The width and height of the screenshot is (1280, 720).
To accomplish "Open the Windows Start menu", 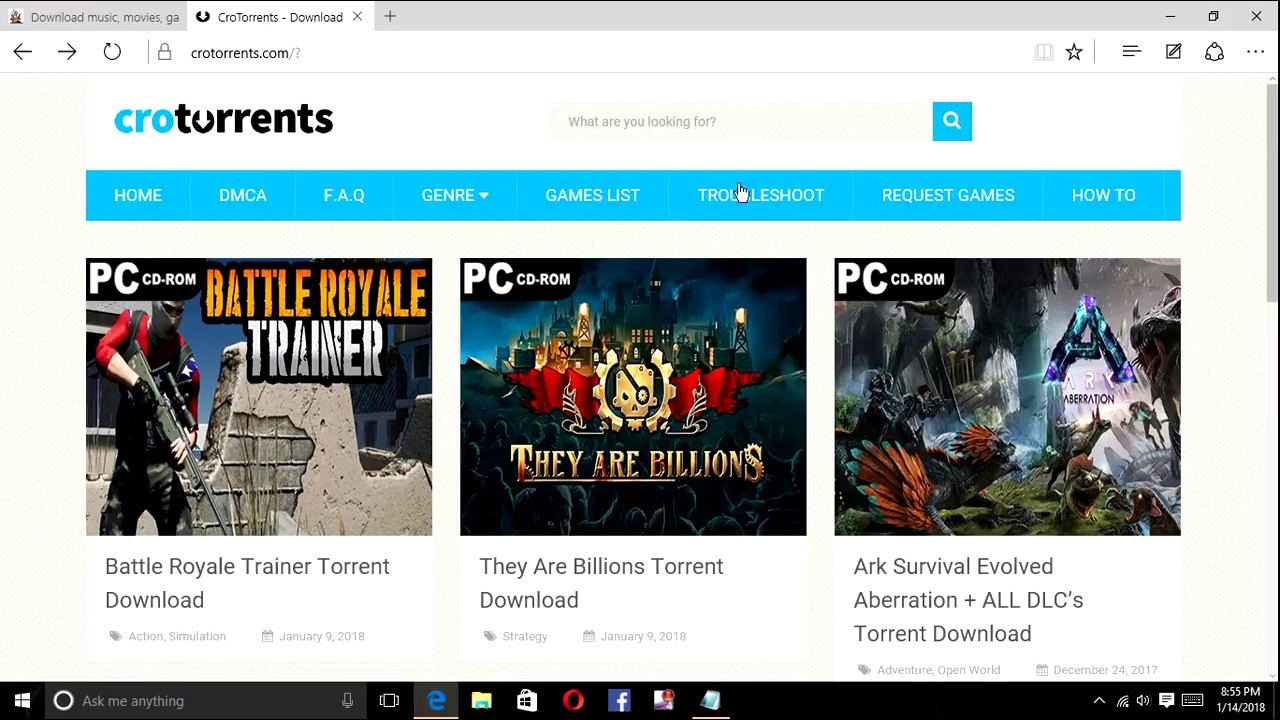I will (22, 700).
